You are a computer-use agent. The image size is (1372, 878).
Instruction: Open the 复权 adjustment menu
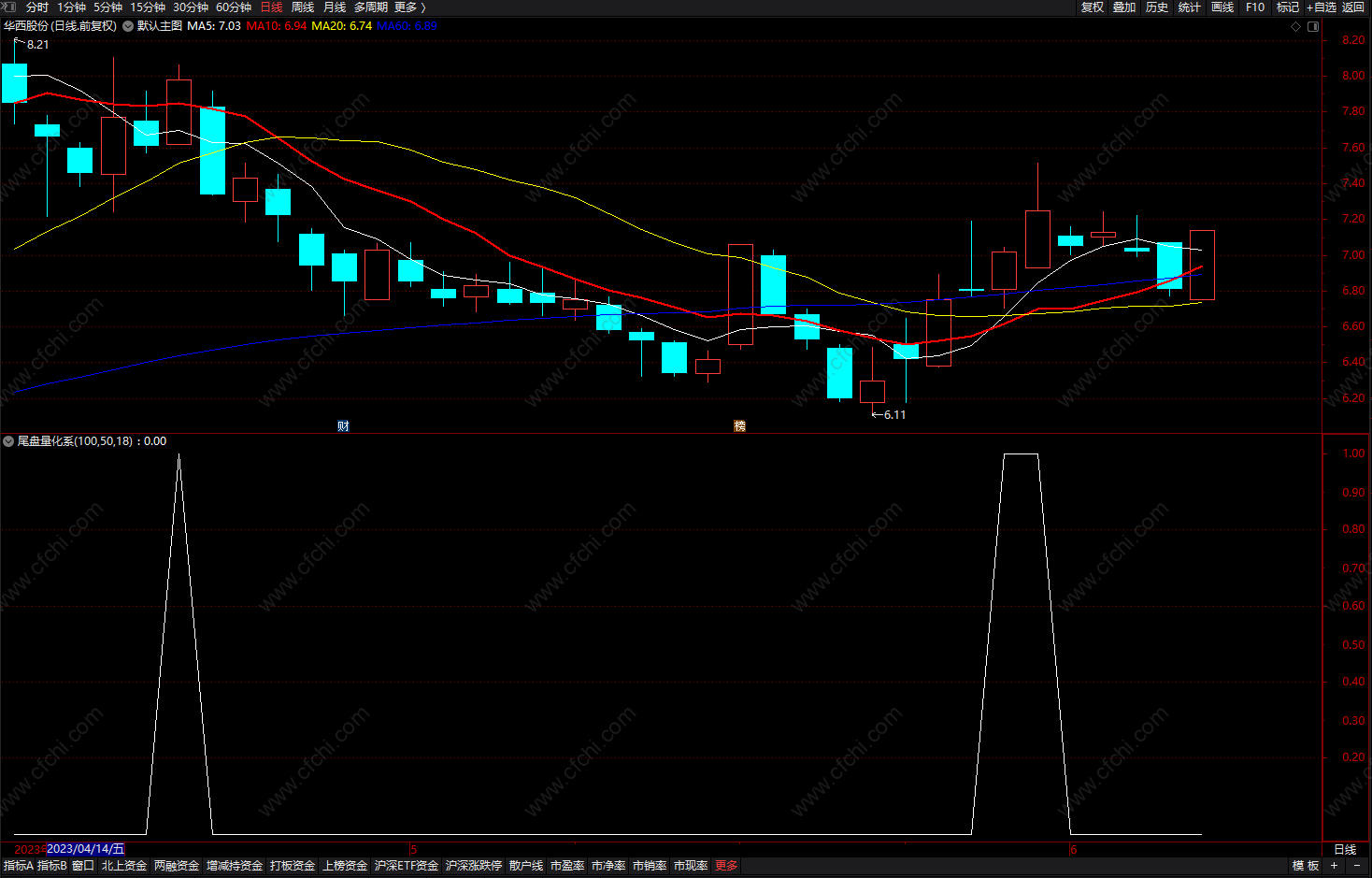coord(1093,7)
